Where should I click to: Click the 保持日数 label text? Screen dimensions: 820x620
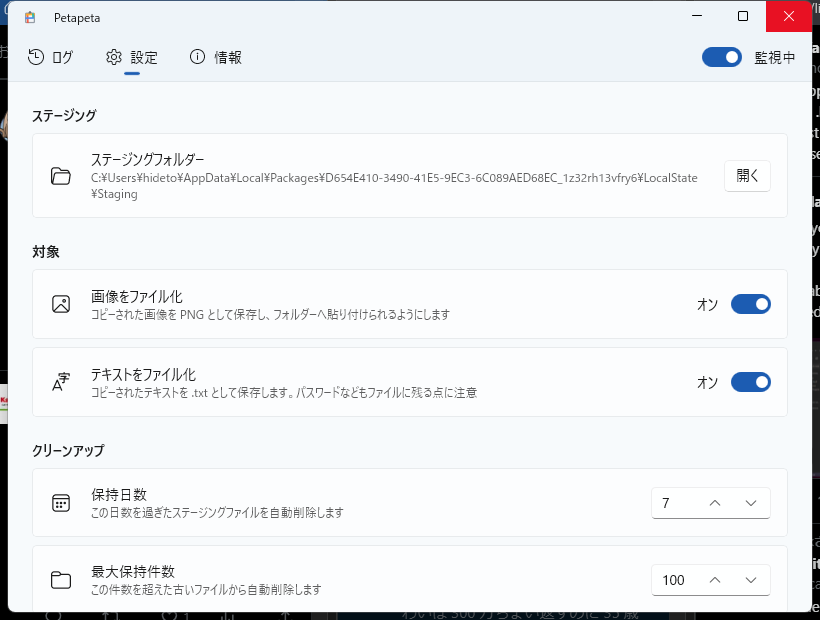click(119, 495)
